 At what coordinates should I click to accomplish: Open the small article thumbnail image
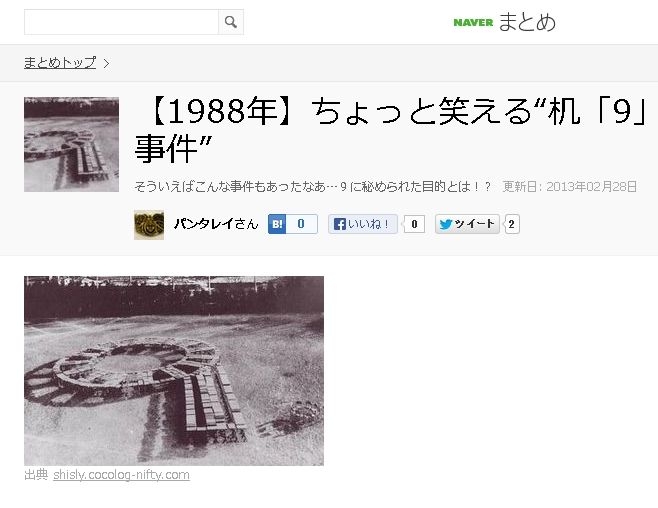click(71, 144)
